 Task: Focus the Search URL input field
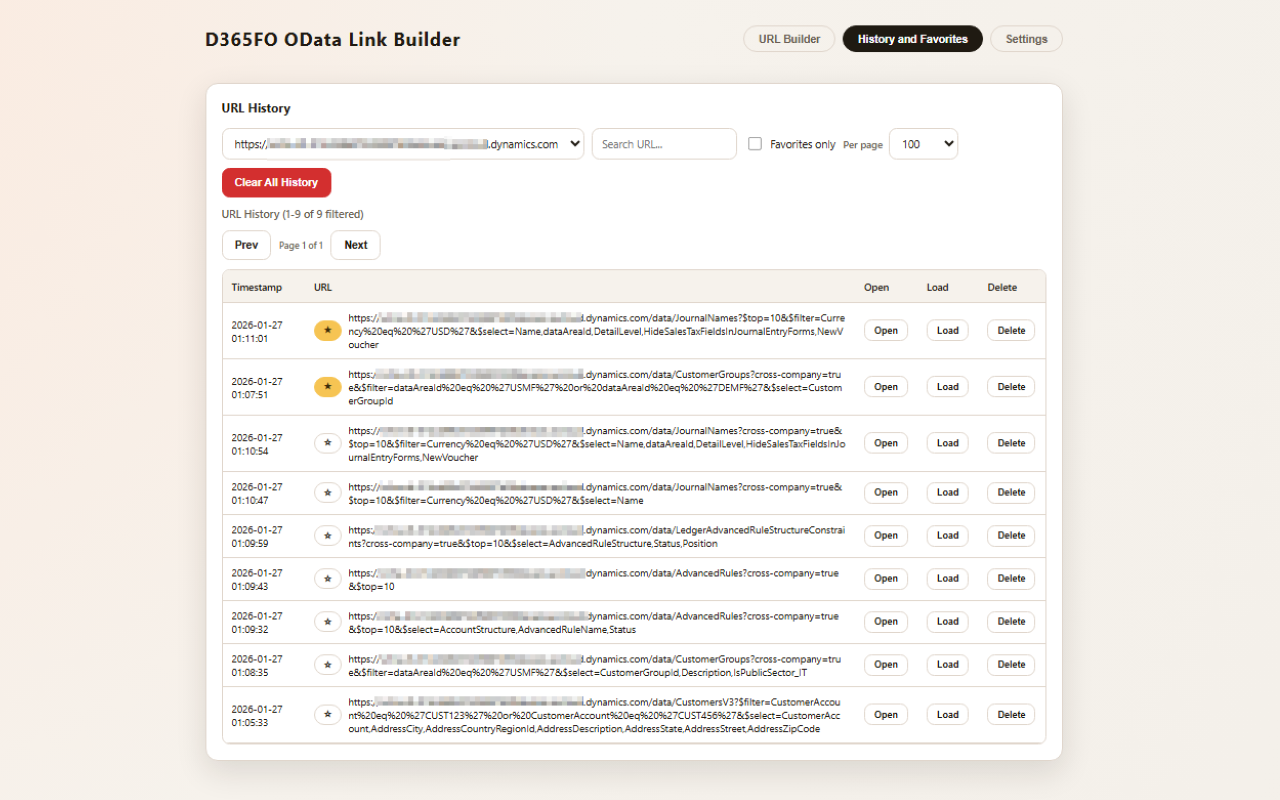click(664, 144)
